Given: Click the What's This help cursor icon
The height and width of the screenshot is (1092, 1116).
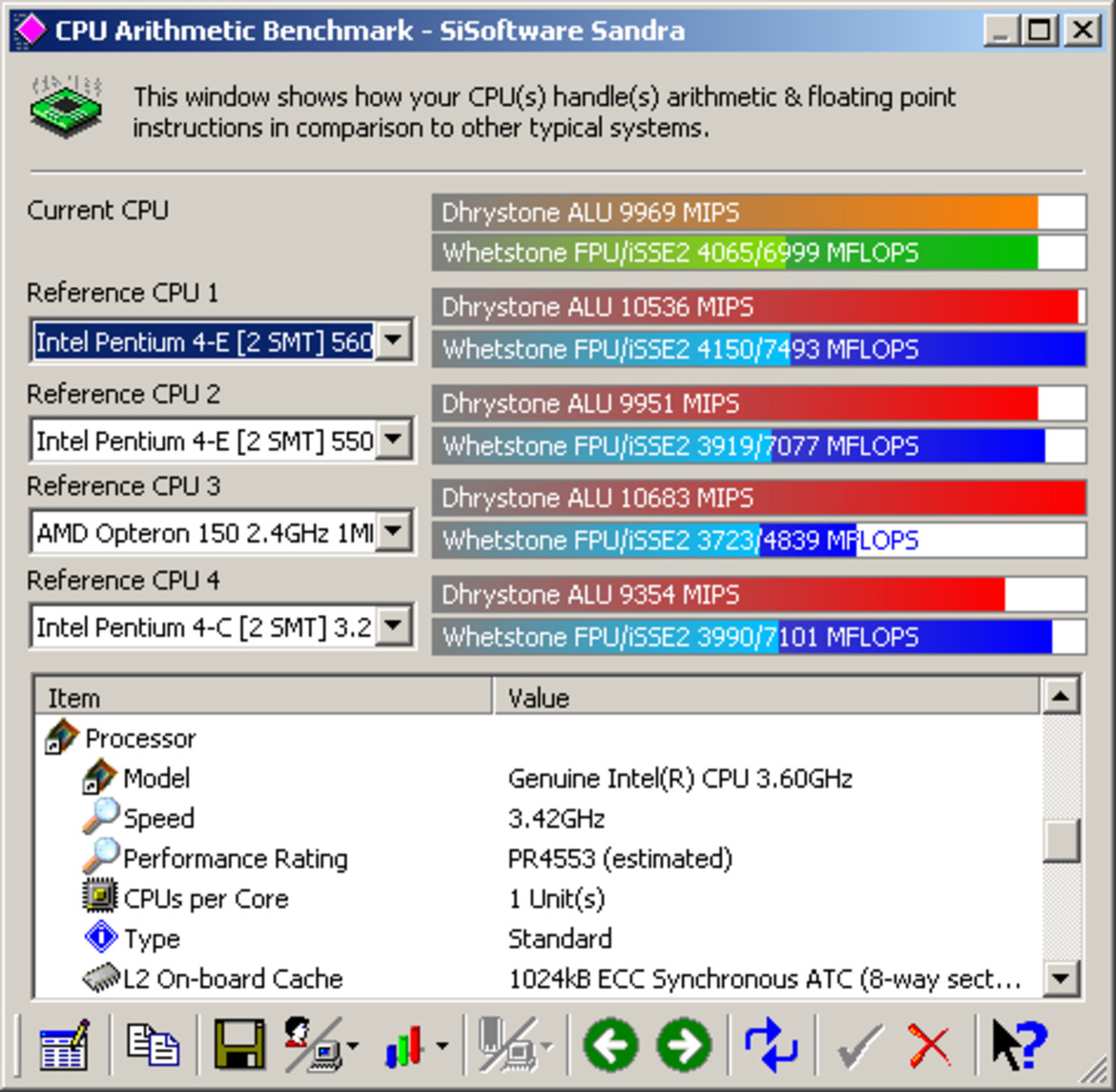Looking at the screenshot, I should click(x=1020, y=1044).
